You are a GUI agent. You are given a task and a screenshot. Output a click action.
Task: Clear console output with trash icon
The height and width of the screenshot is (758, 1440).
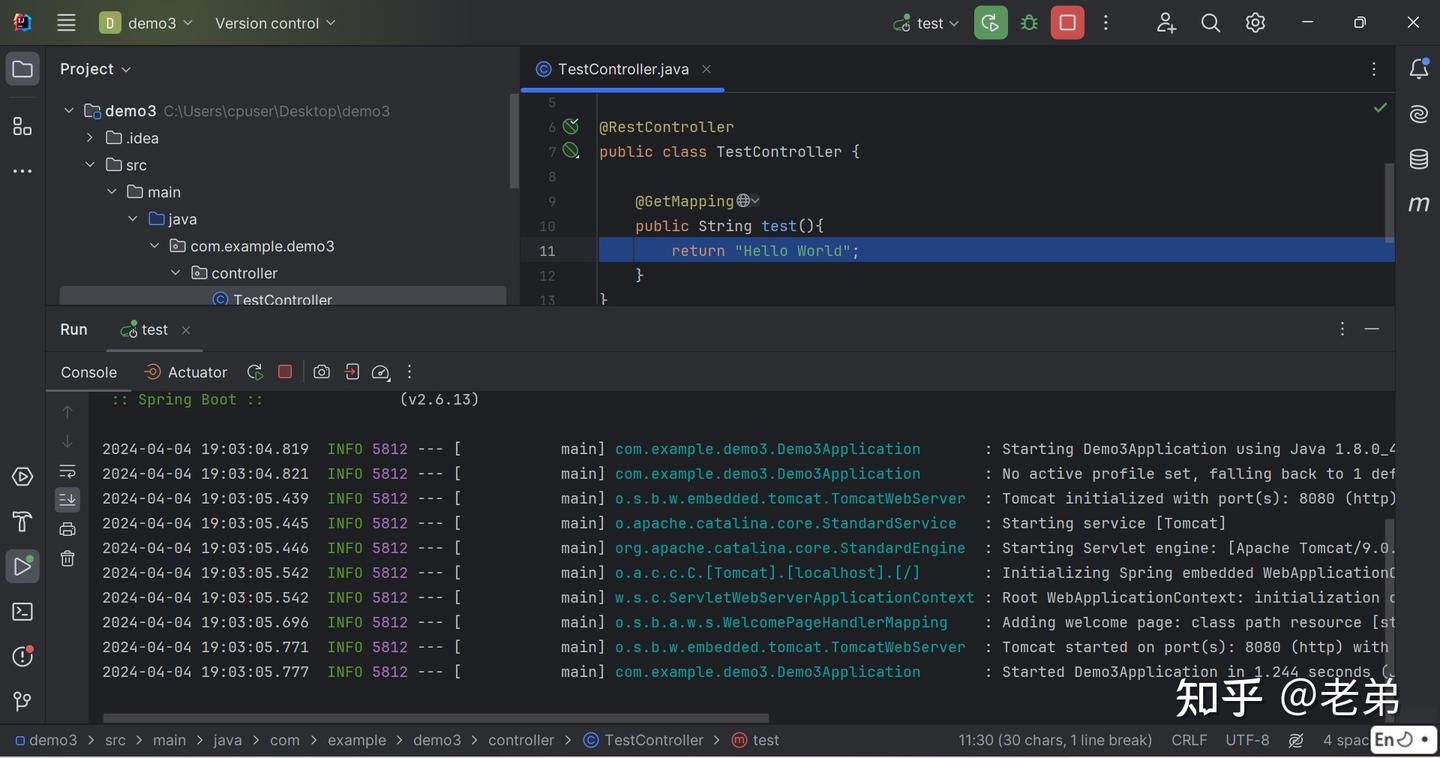[67, 559]
